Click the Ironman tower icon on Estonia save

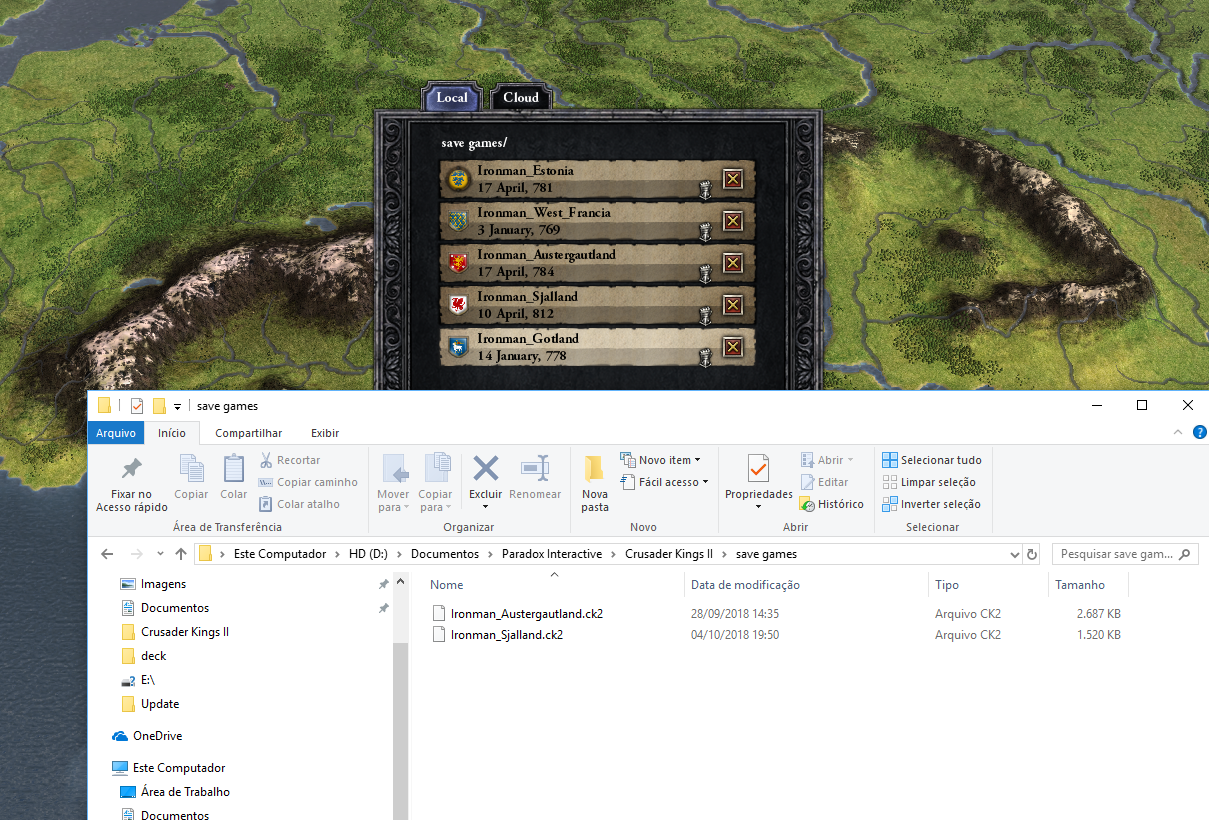point(704,188)
